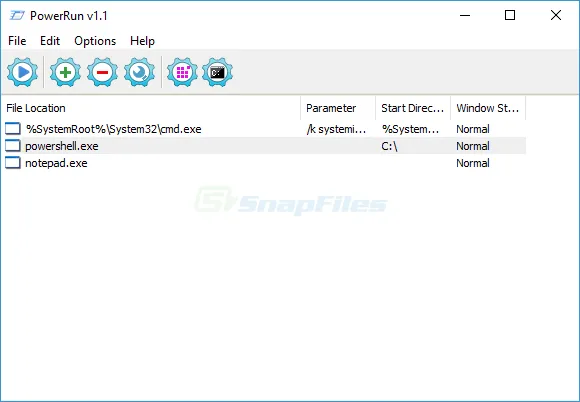Check the box for cmd.exe row

pos(13,129)
